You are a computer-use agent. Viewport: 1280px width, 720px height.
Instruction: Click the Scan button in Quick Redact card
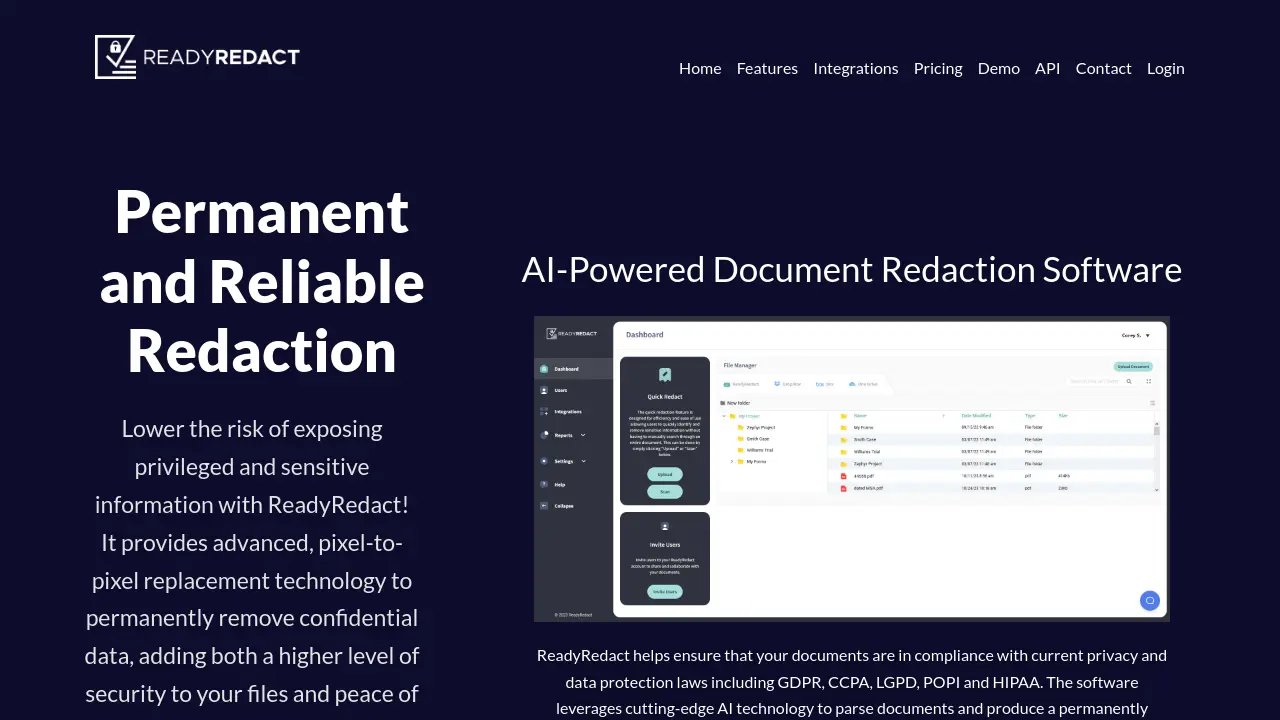[x=665, y=492]
